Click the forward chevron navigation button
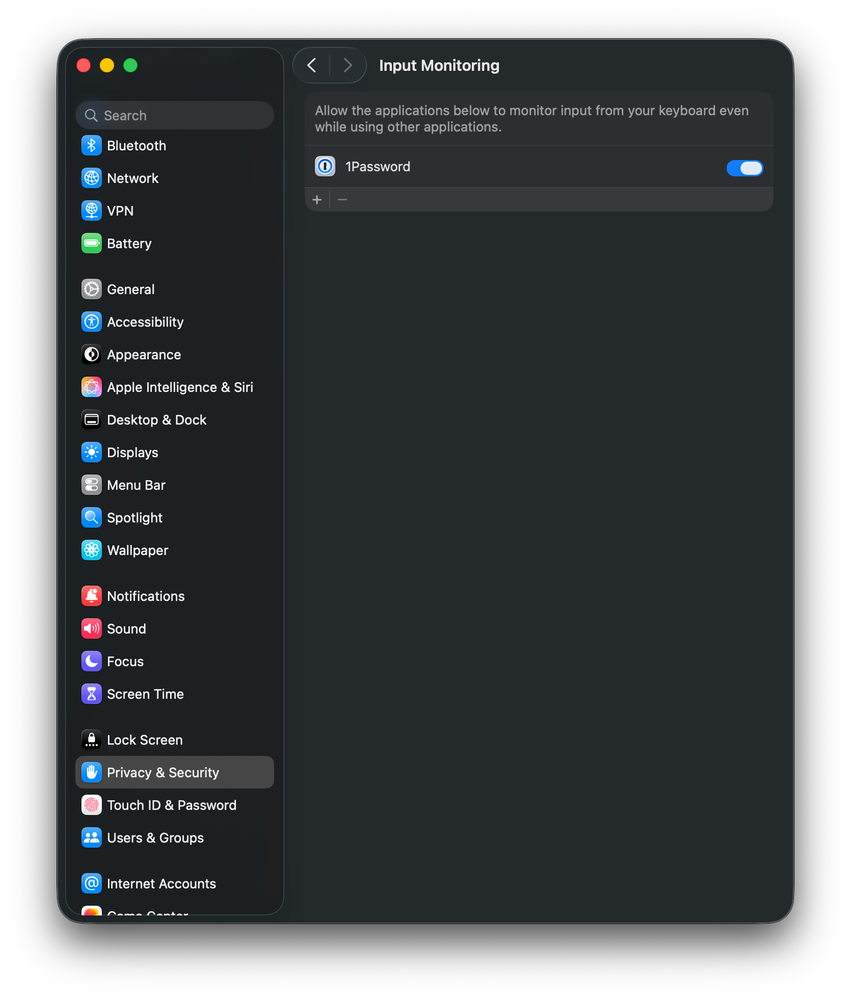The image size is (851, 999). [347, 65]
